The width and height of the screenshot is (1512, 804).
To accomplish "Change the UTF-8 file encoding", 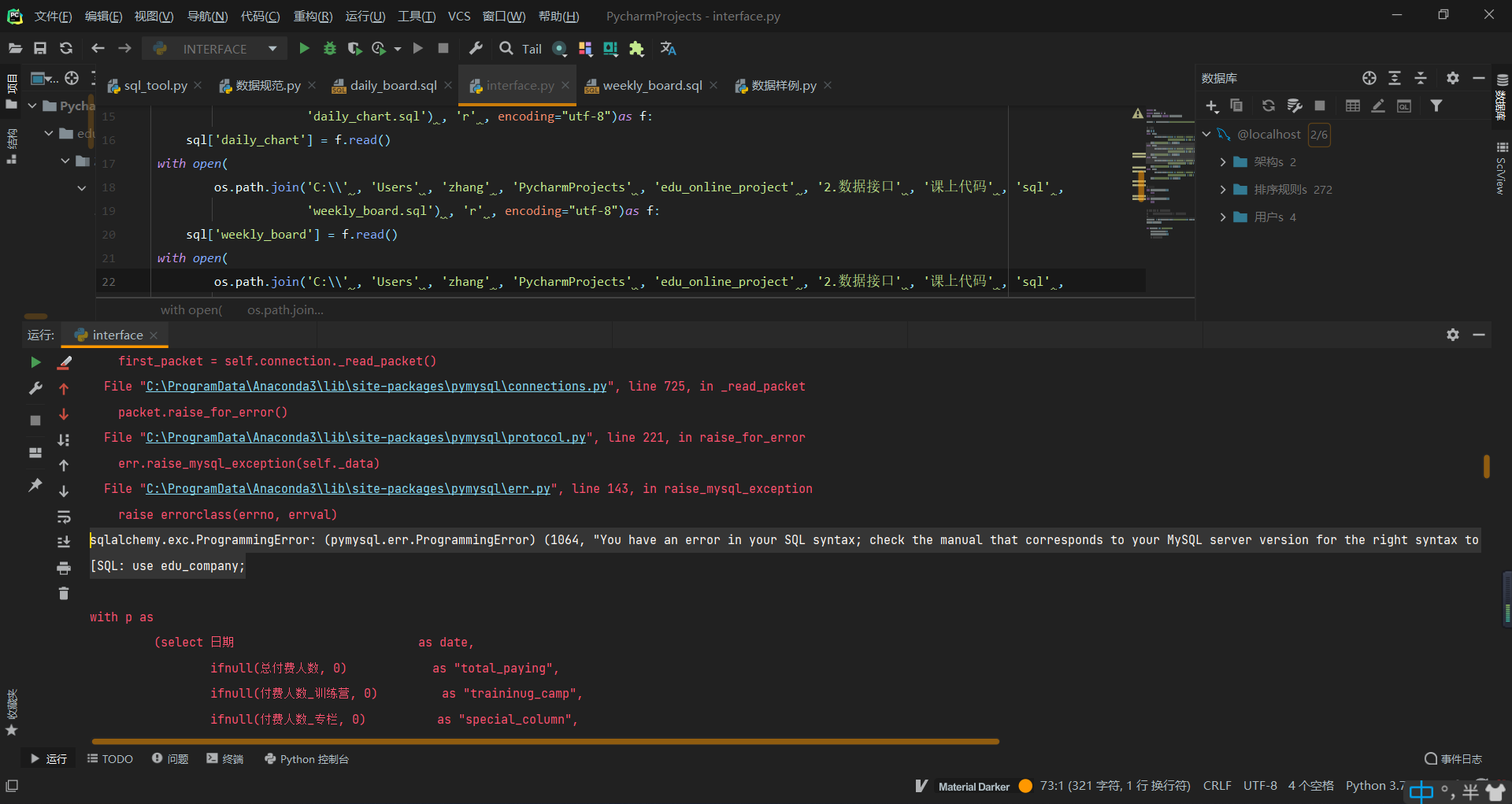I will [1260, 786].
